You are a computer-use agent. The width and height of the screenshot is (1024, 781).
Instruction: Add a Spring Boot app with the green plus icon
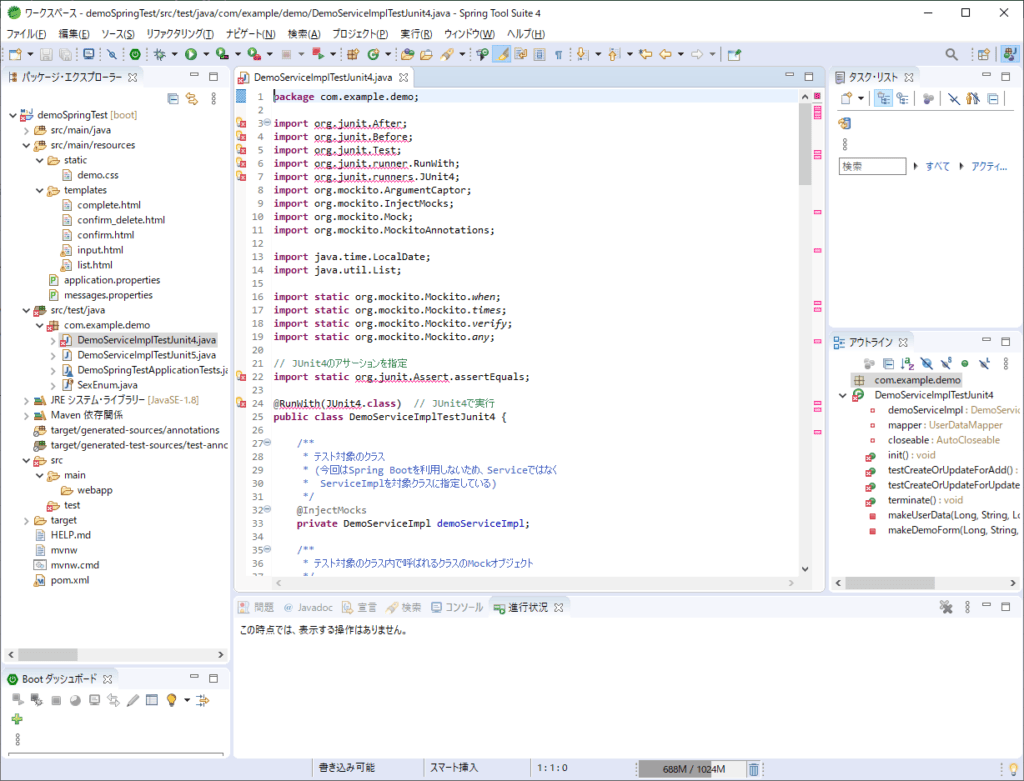[17, 719]
